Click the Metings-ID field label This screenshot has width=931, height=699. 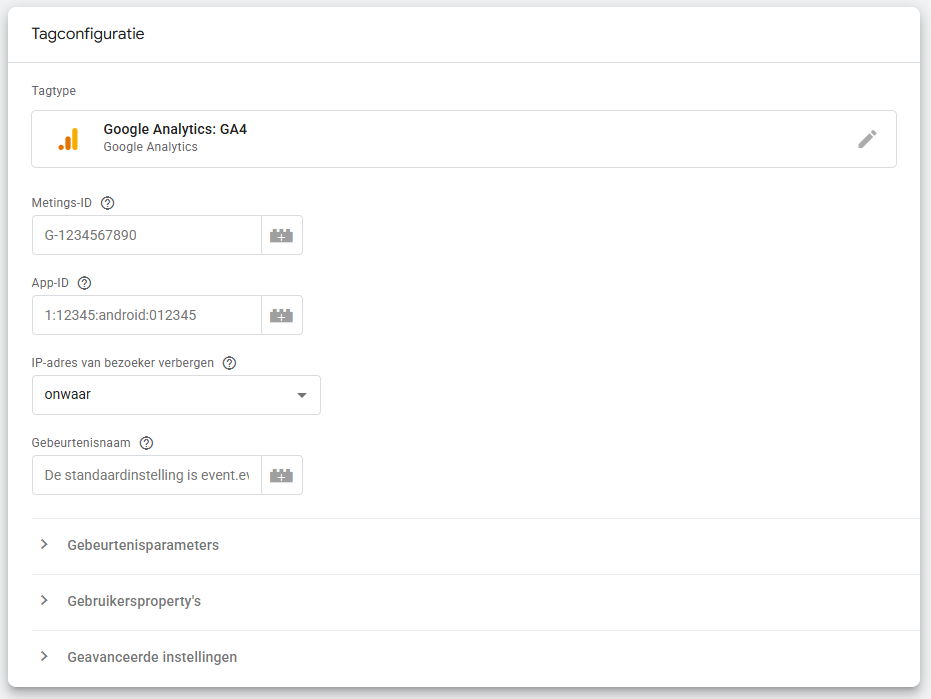62,203
